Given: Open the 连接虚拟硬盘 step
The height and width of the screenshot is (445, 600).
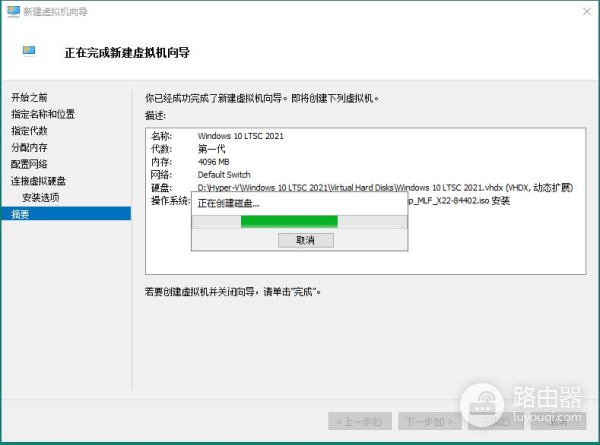Looking at the screenshot, I should click(x=38, y=181).
